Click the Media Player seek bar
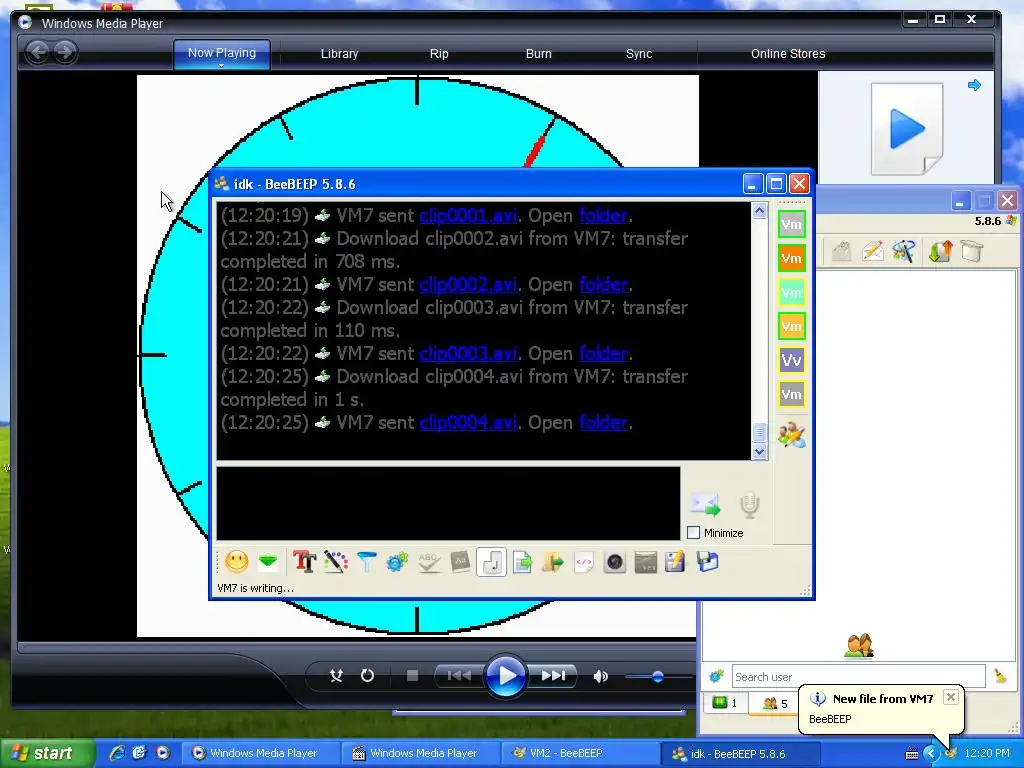 [357, 647]
